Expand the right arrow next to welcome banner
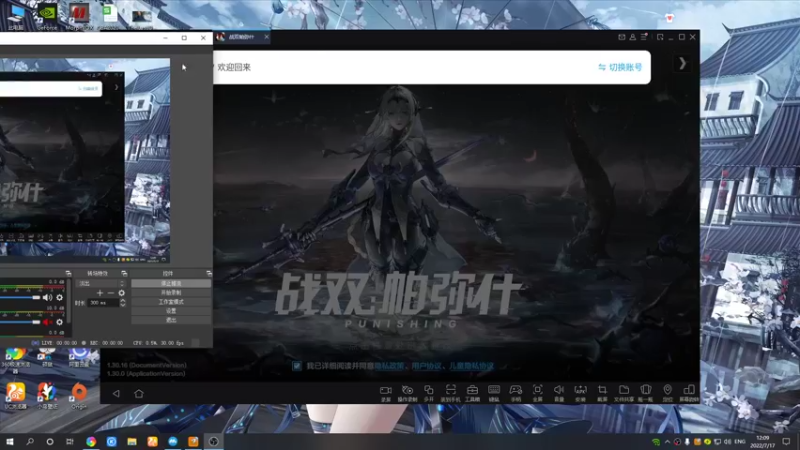The image size is (800, 450). [x=683, y=63]
